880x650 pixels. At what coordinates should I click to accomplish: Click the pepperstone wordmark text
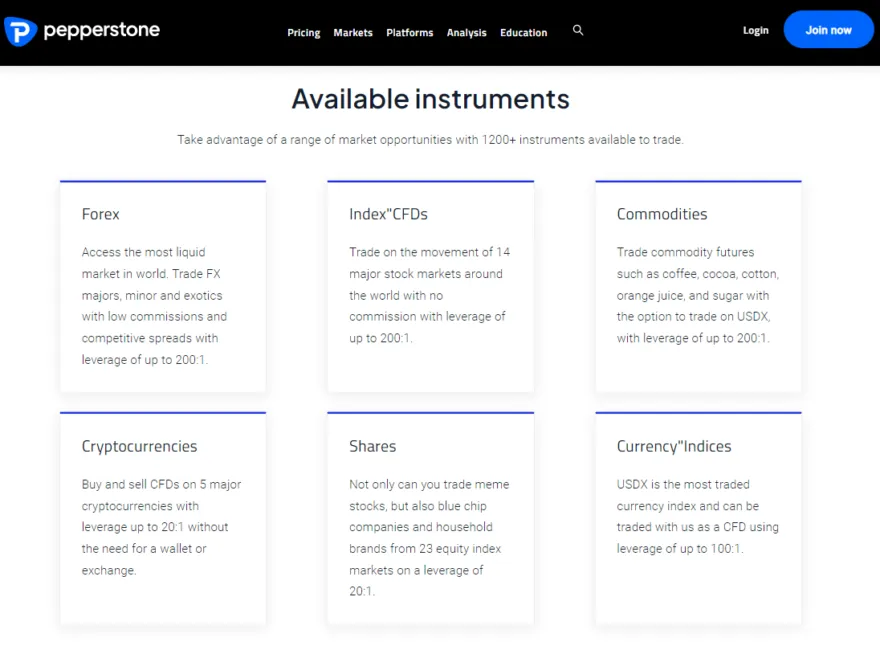click(102, 30)
